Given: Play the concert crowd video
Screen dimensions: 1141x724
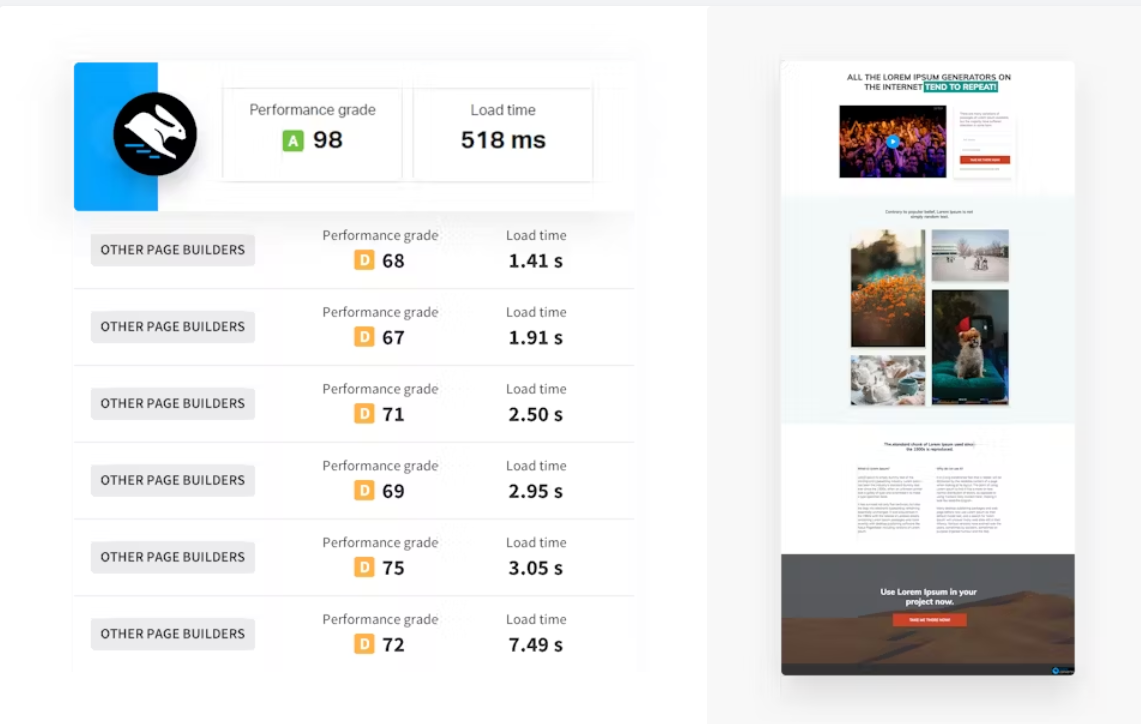Looking at the screenshot, I should point(892,141).
